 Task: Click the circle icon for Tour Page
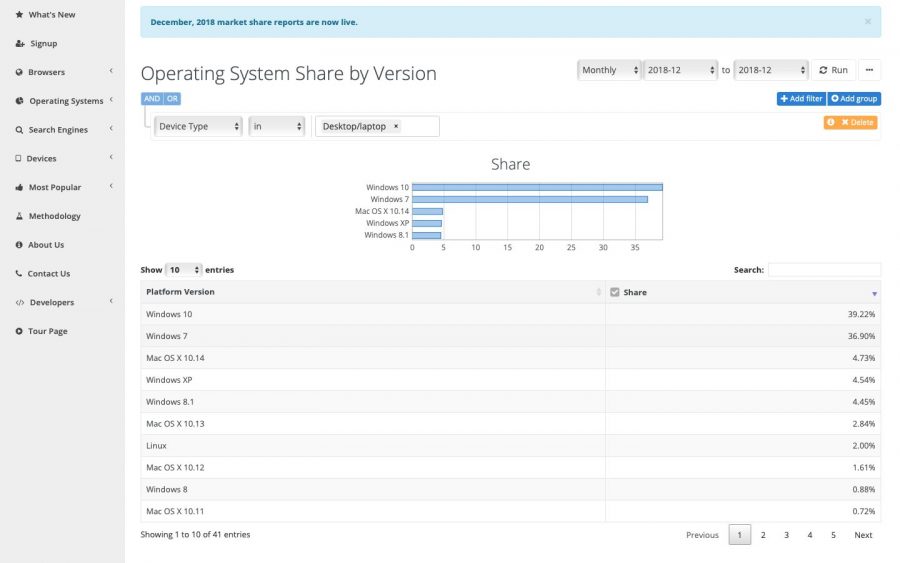click(x=19, y=331)
